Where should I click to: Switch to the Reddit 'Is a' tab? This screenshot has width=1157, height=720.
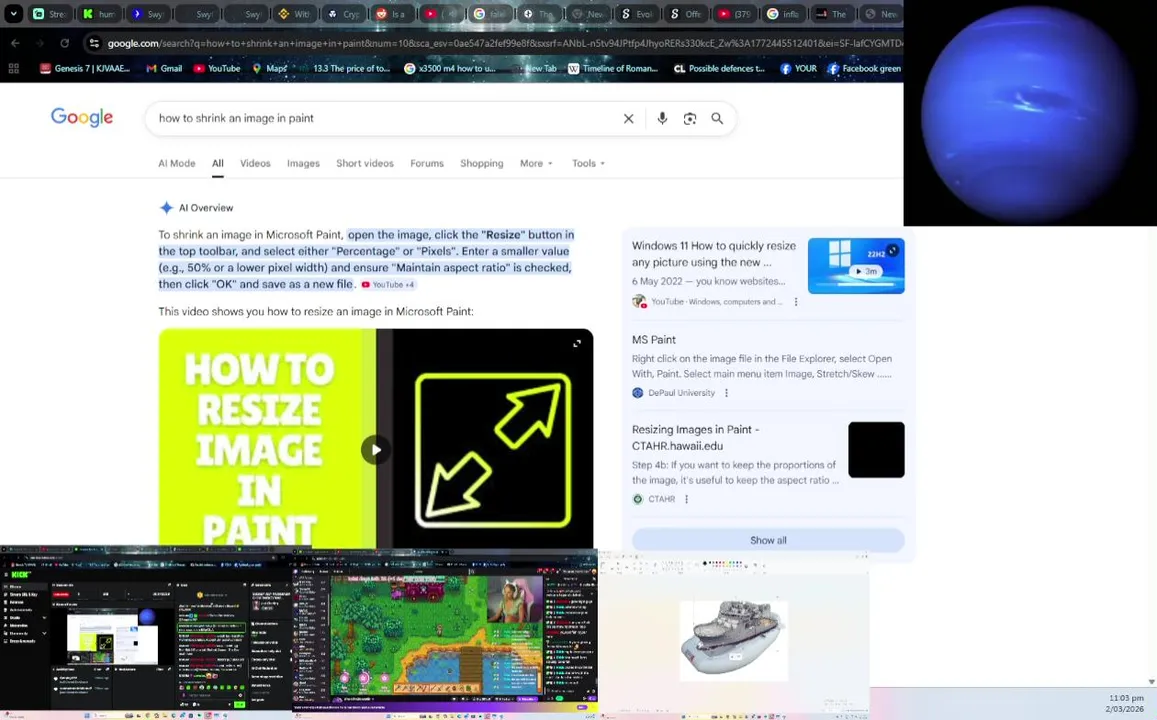pyautogui.click(x=393, y=13)
